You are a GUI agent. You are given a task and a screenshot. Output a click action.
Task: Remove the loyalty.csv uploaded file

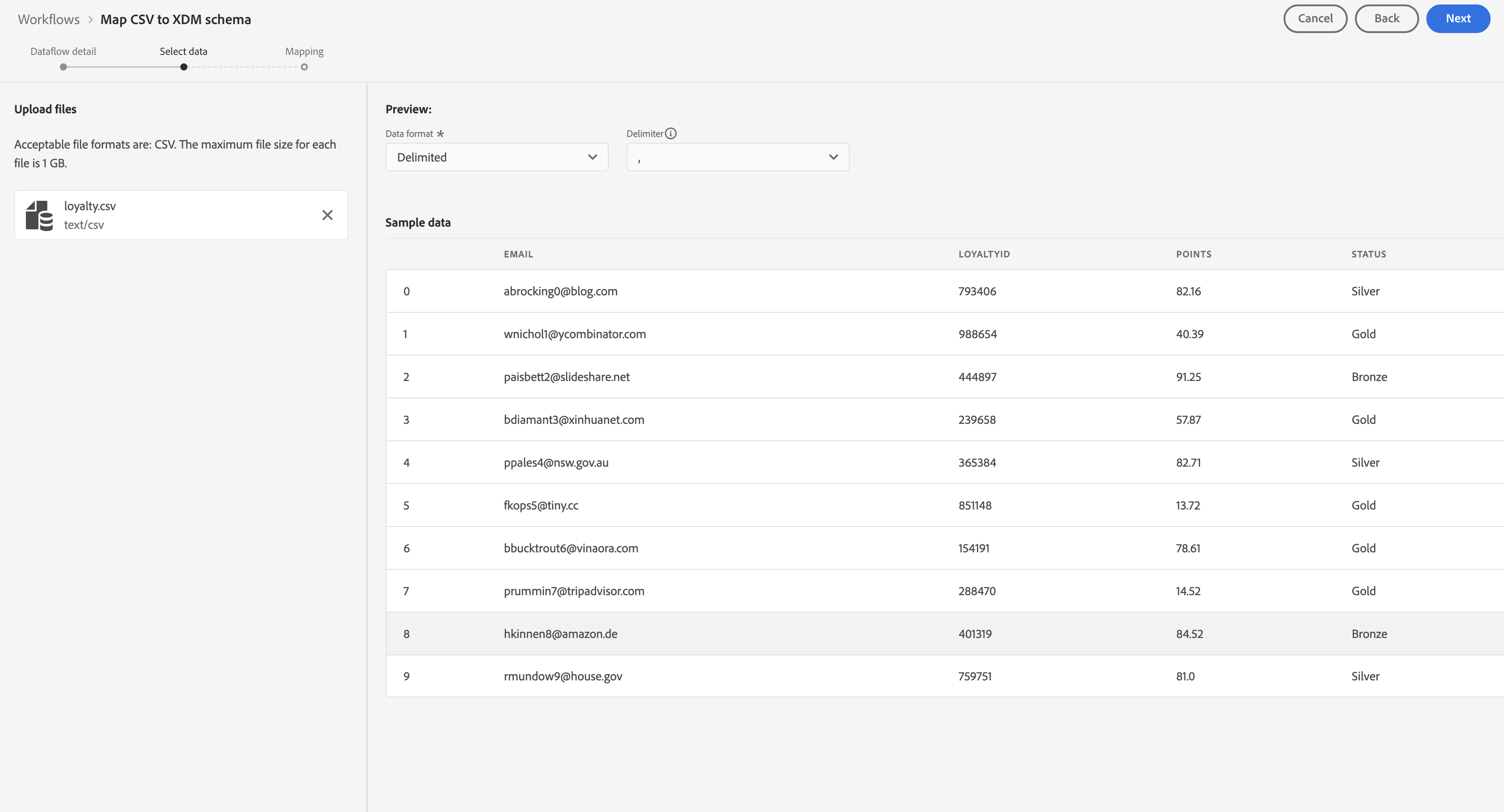(x=328, y=215)
